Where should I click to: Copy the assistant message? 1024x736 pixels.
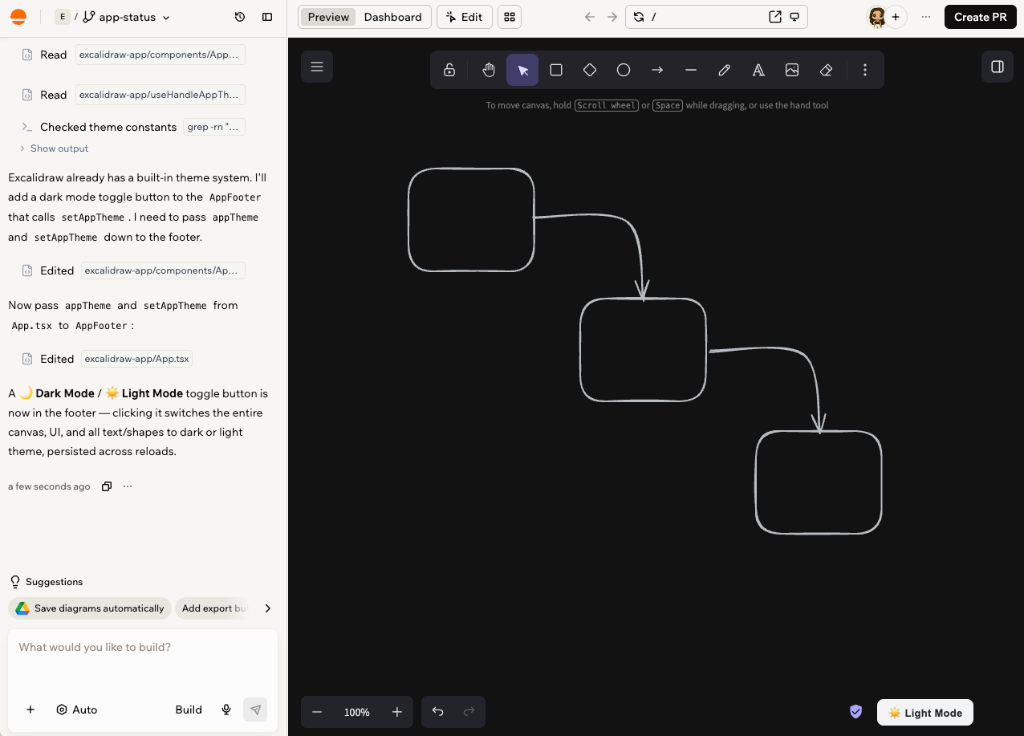107,486
